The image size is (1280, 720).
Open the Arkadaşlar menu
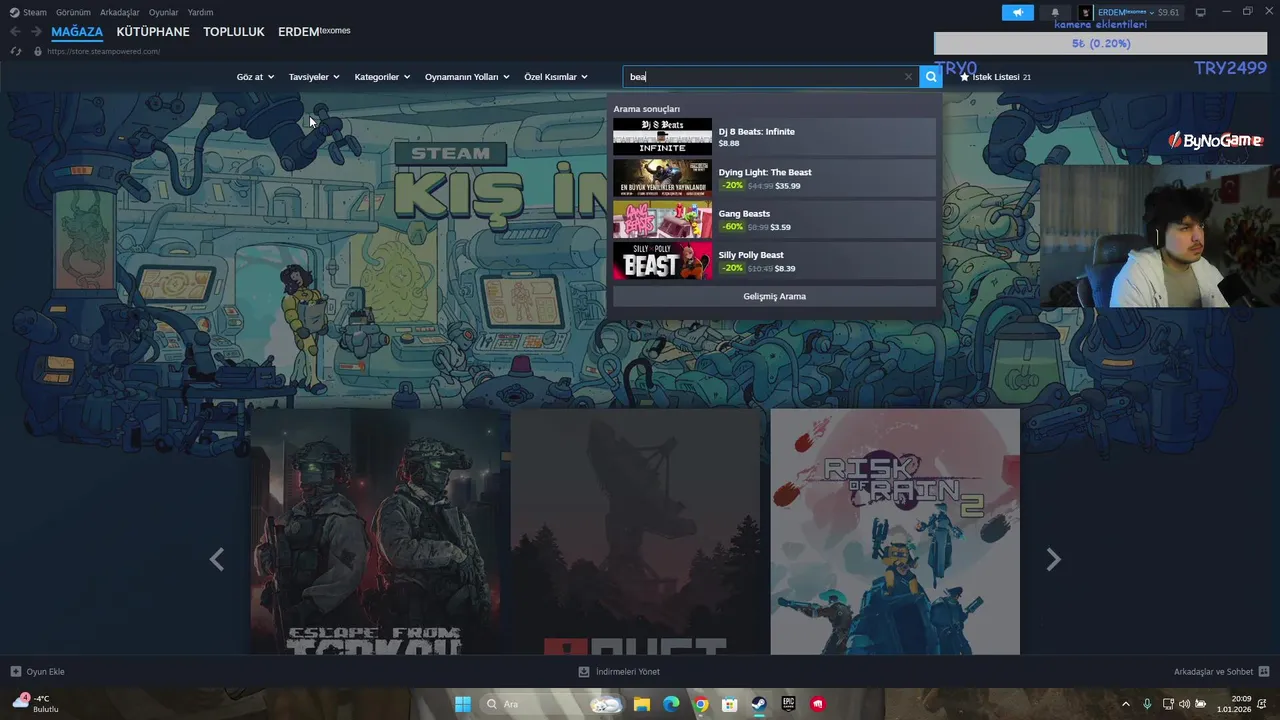tap(120, 12)
